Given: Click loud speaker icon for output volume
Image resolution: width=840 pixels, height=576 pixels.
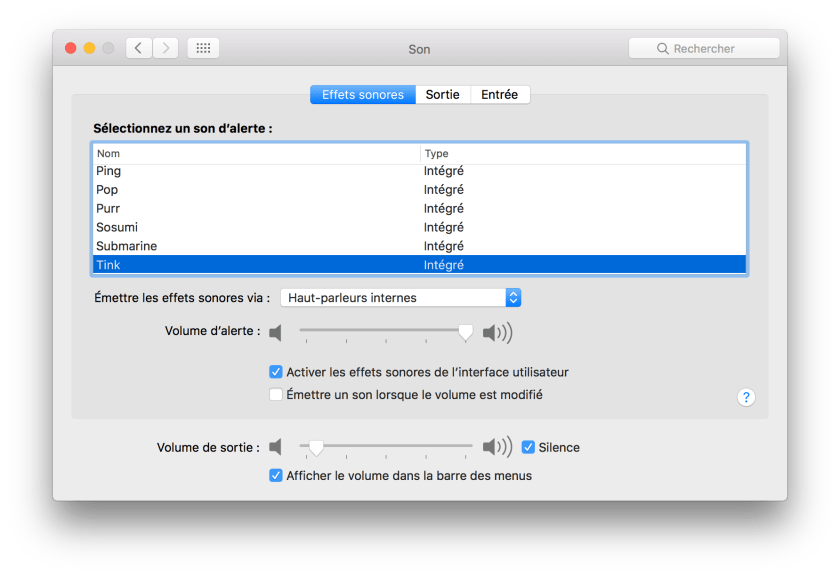Looking at the screenshot, I should click(496, 447).
